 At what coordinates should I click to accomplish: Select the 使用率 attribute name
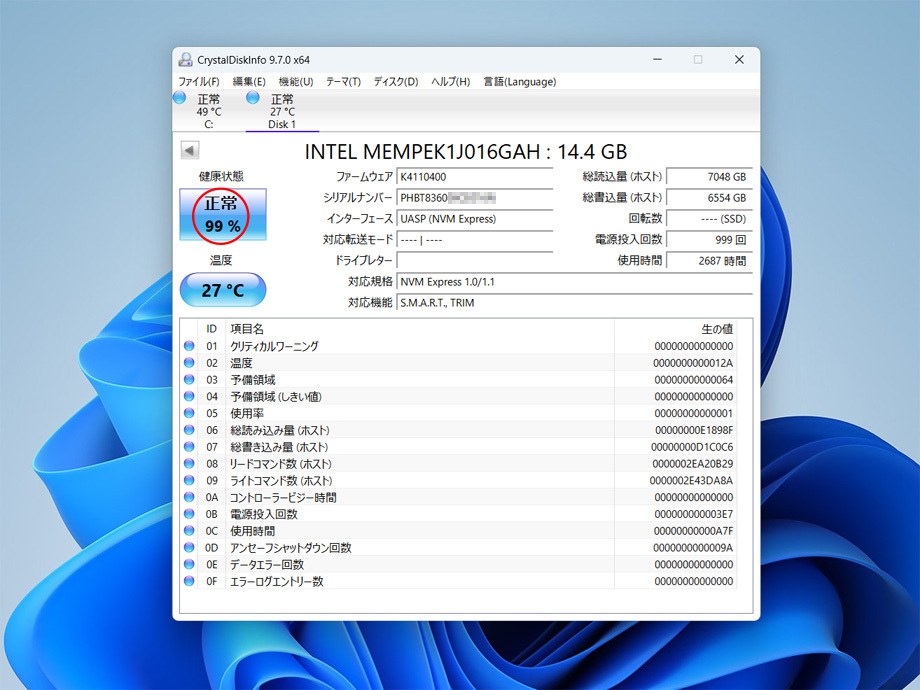point(247,413)
